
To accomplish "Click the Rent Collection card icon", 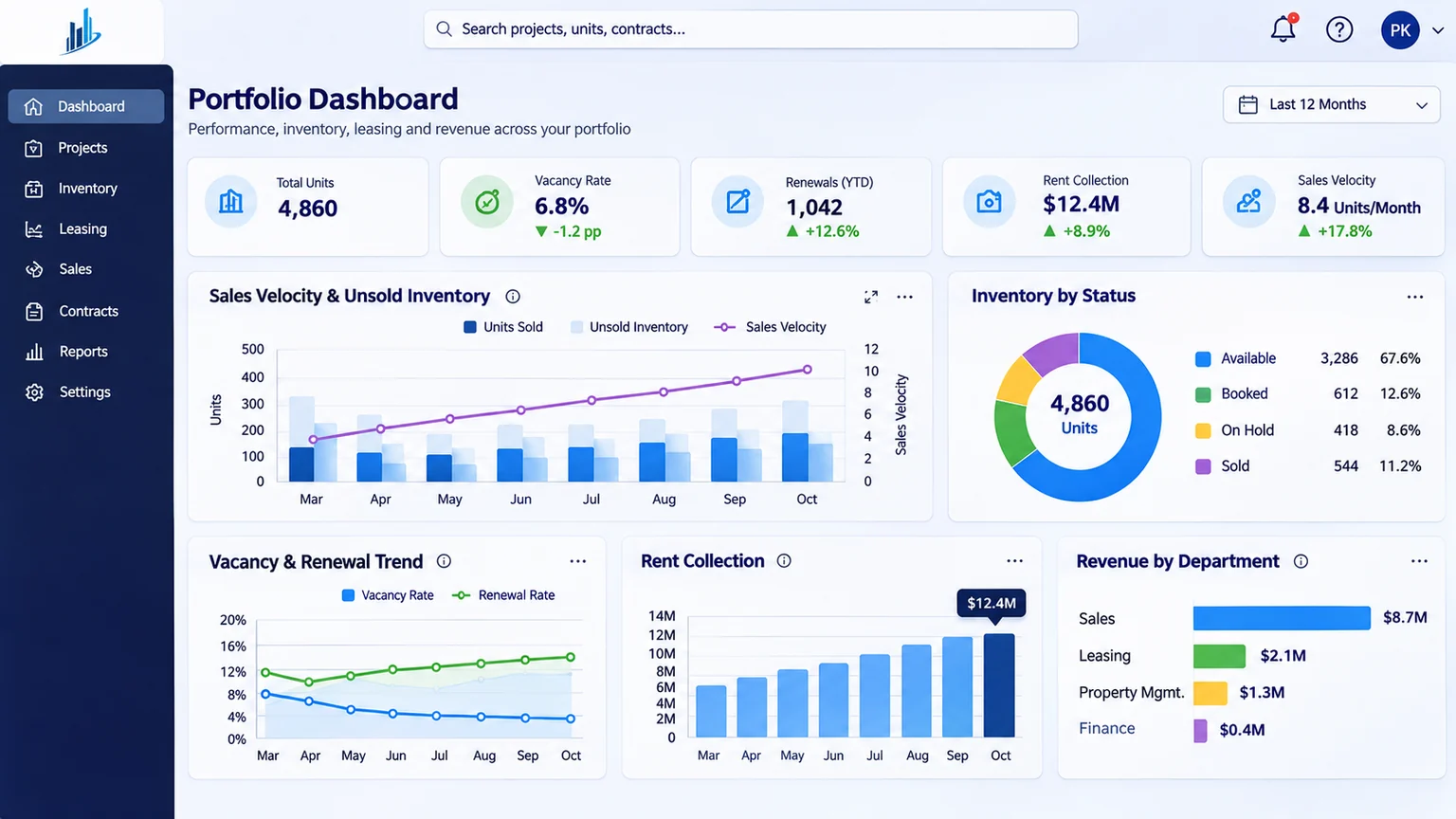I will [989, 202].
